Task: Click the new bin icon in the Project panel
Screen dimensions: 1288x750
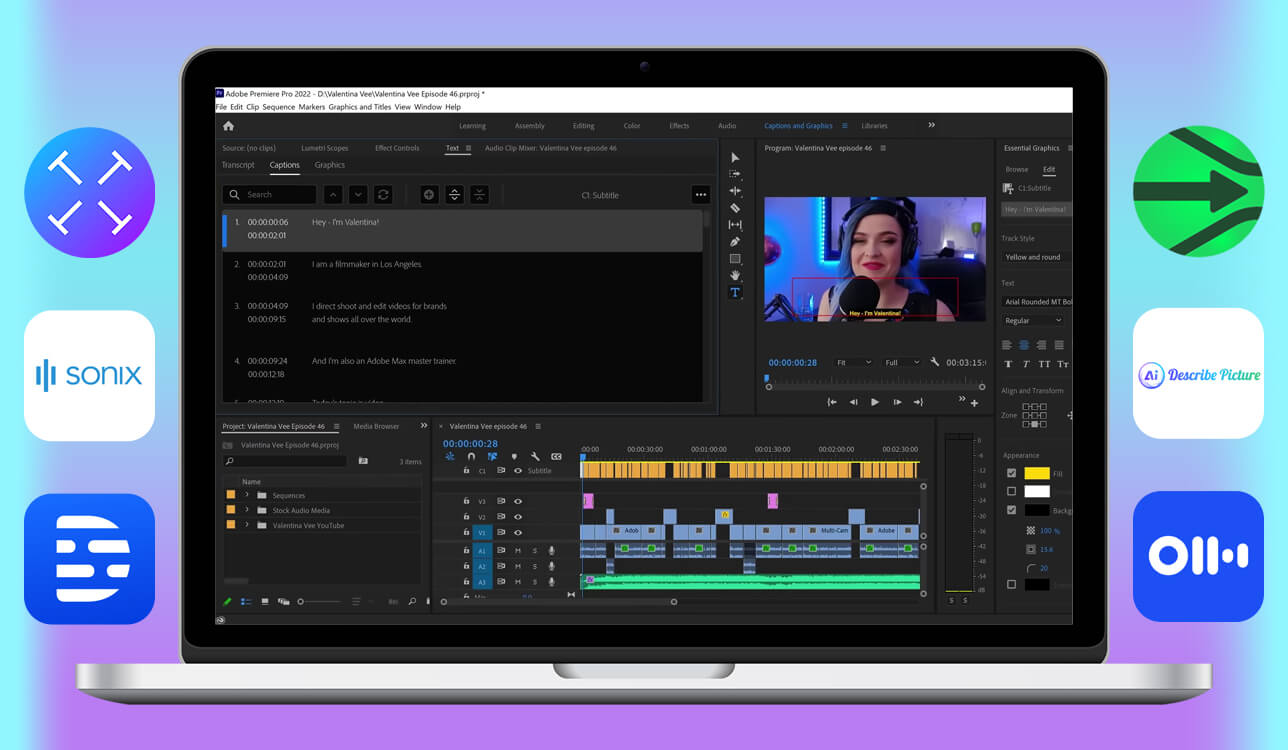Action: (x=363, y=461)
